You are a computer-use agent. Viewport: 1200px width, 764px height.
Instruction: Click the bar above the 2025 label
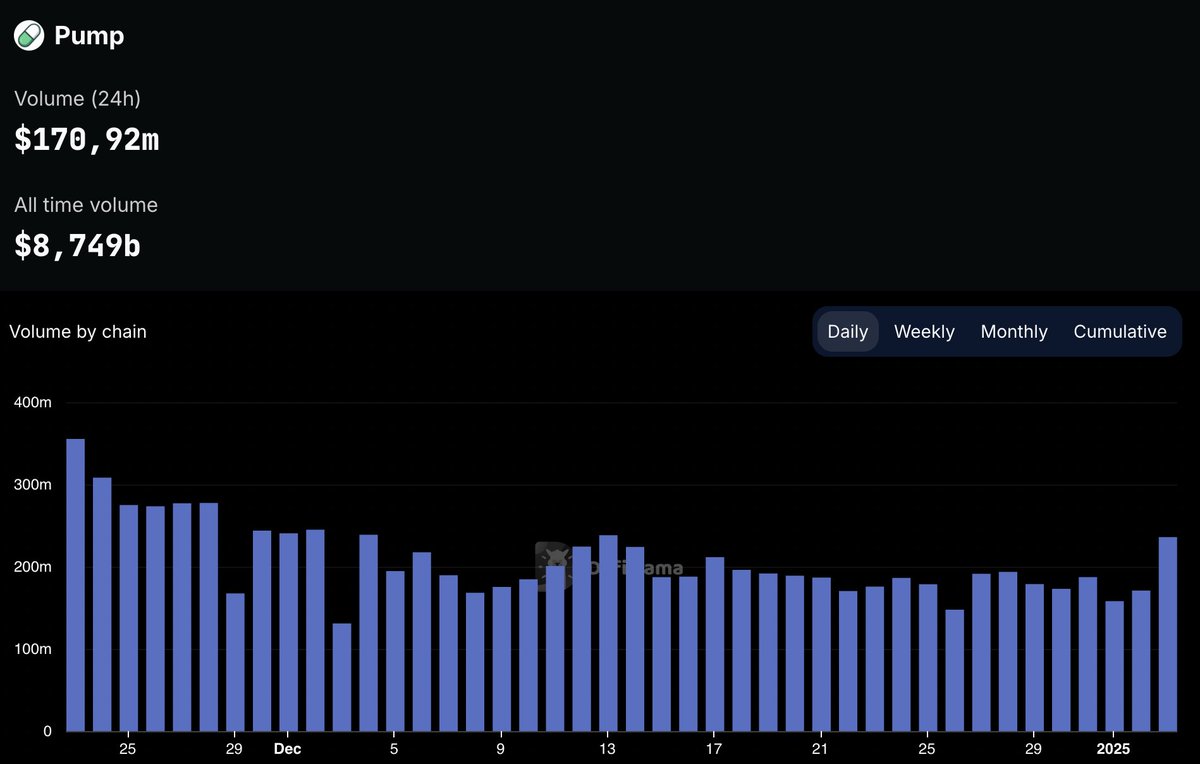(1115, 666)
